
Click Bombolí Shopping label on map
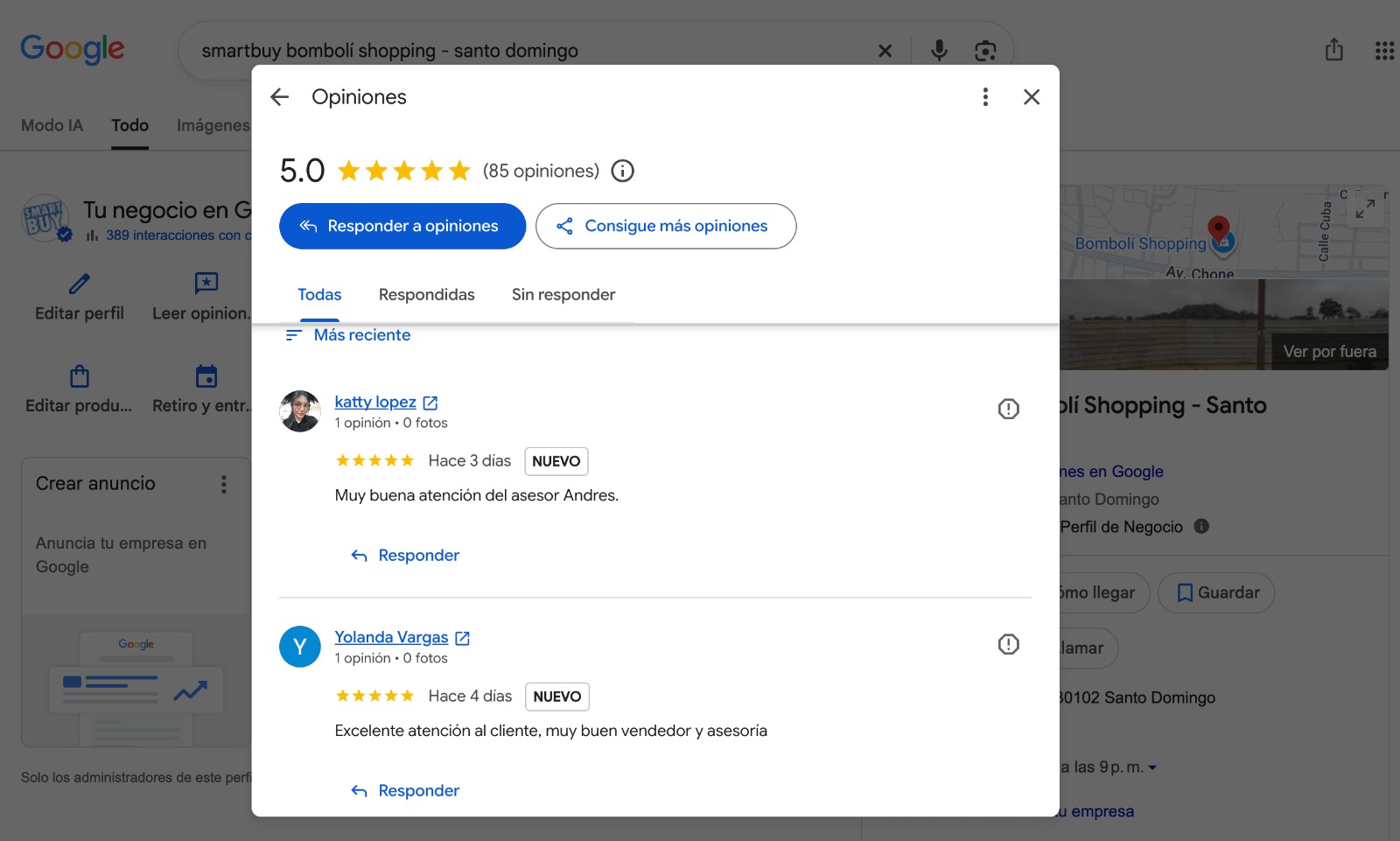pyautogui.click(x=1140, y=244)
